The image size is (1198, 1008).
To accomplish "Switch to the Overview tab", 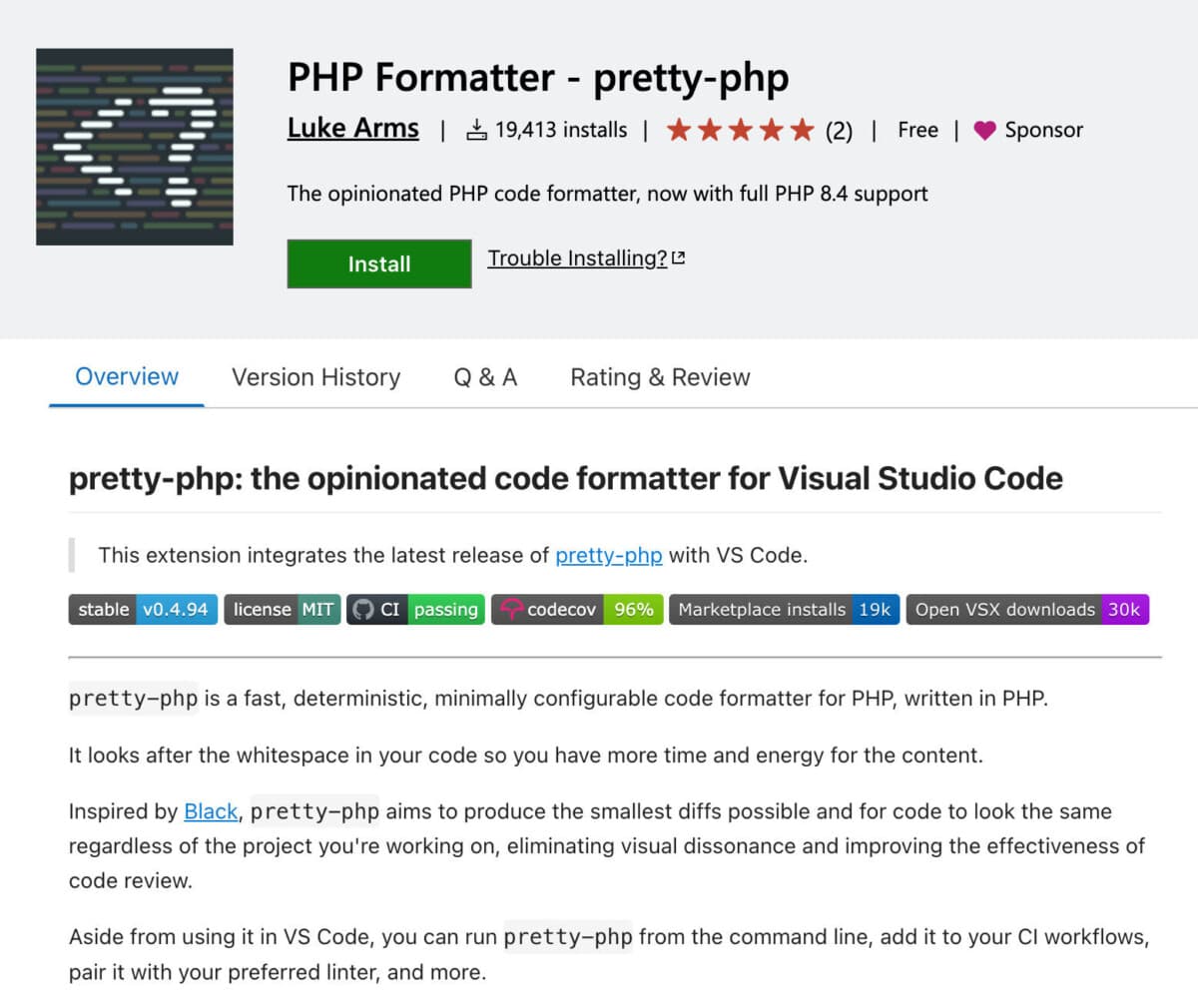I will point(127,377).
